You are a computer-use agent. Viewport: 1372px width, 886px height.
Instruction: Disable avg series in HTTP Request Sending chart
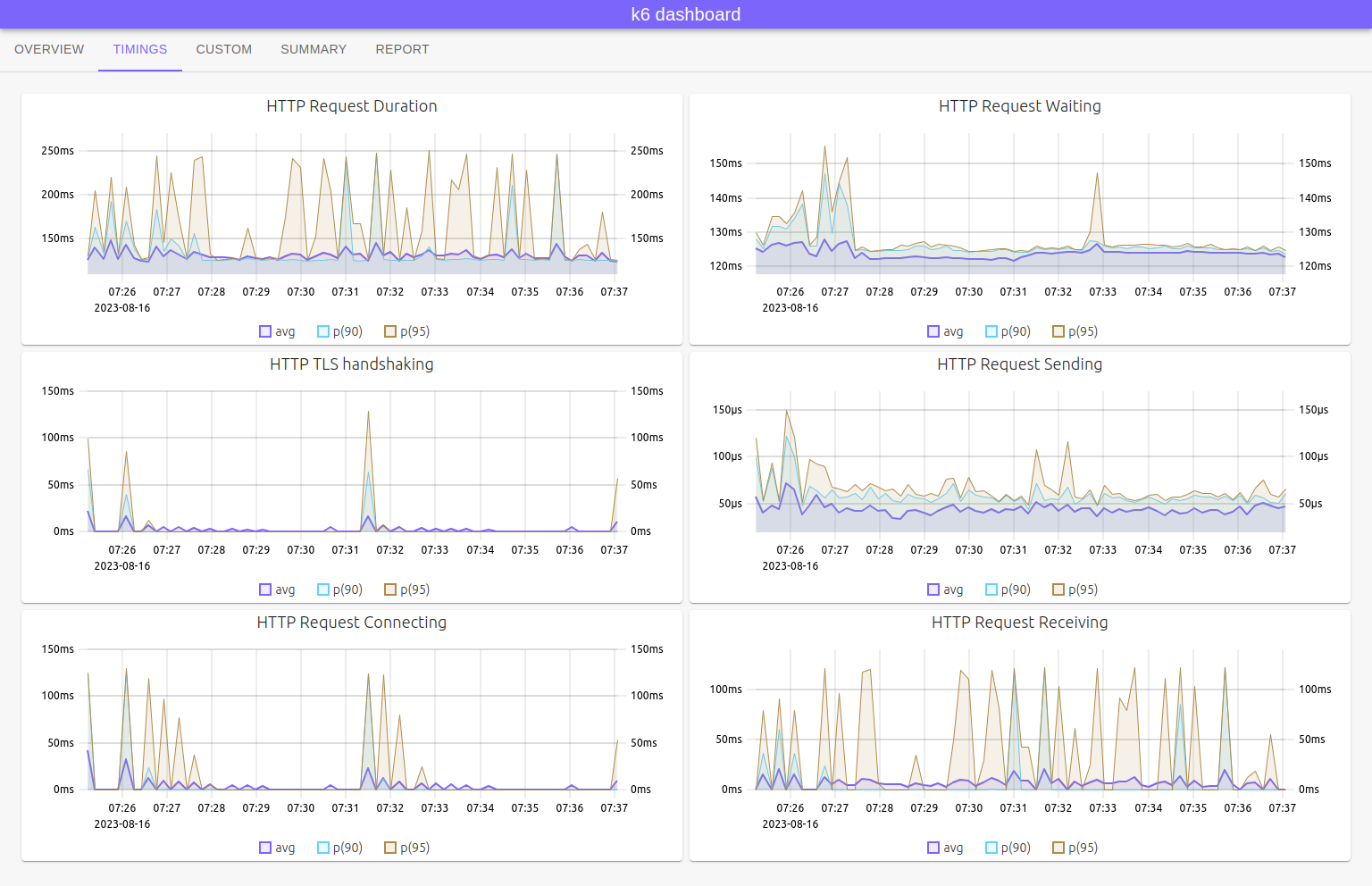[x=945, y=589]
